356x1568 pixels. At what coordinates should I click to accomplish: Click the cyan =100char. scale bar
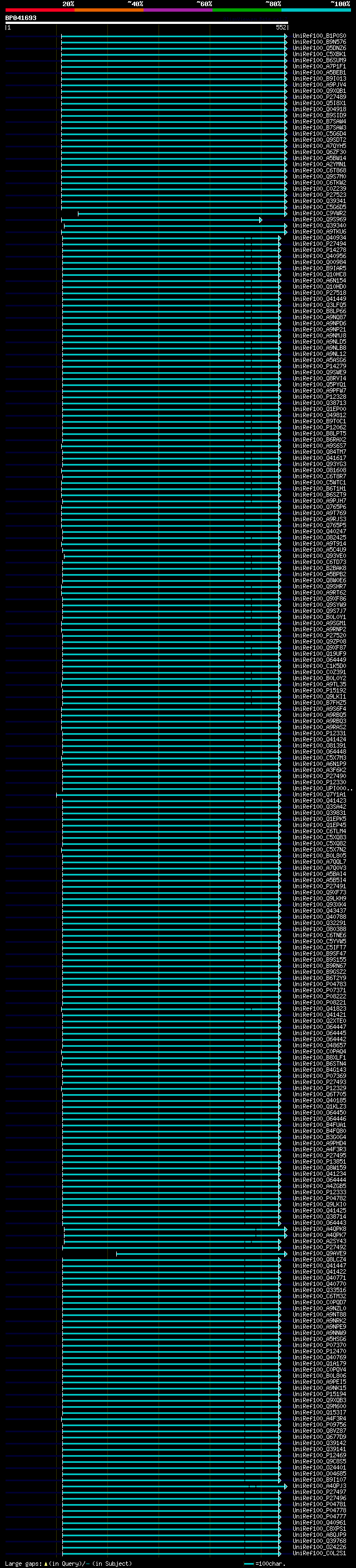[x=248, y=1564]
